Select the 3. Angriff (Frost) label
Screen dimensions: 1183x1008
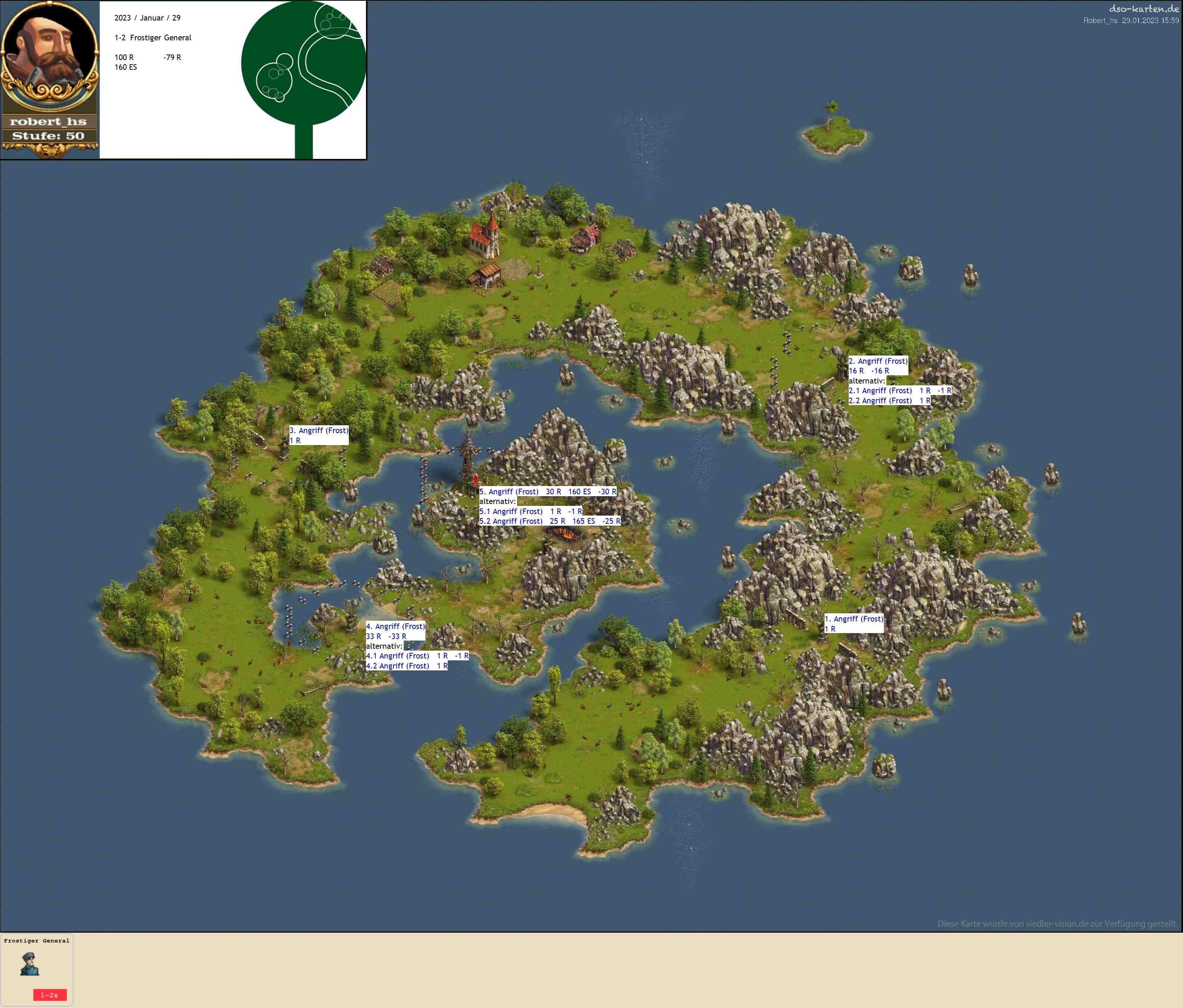(319, 431)
